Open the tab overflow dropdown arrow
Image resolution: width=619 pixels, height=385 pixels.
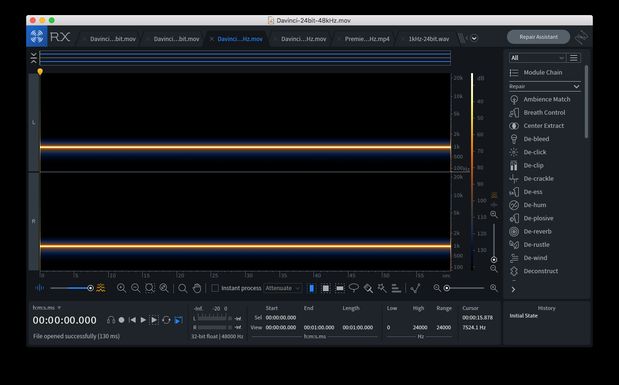click(474, 38)
